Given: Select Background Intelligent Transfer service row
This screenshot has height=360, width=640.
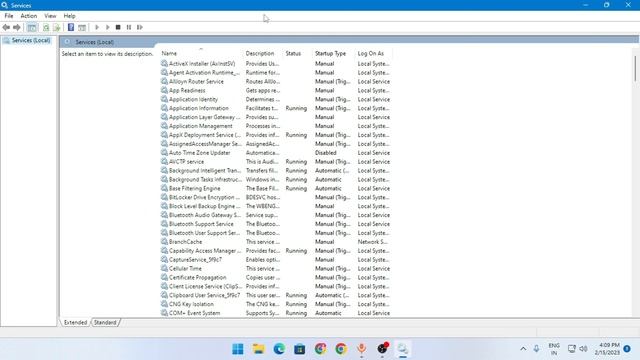Looking at the screenshot, I should [x=276, y=171].
